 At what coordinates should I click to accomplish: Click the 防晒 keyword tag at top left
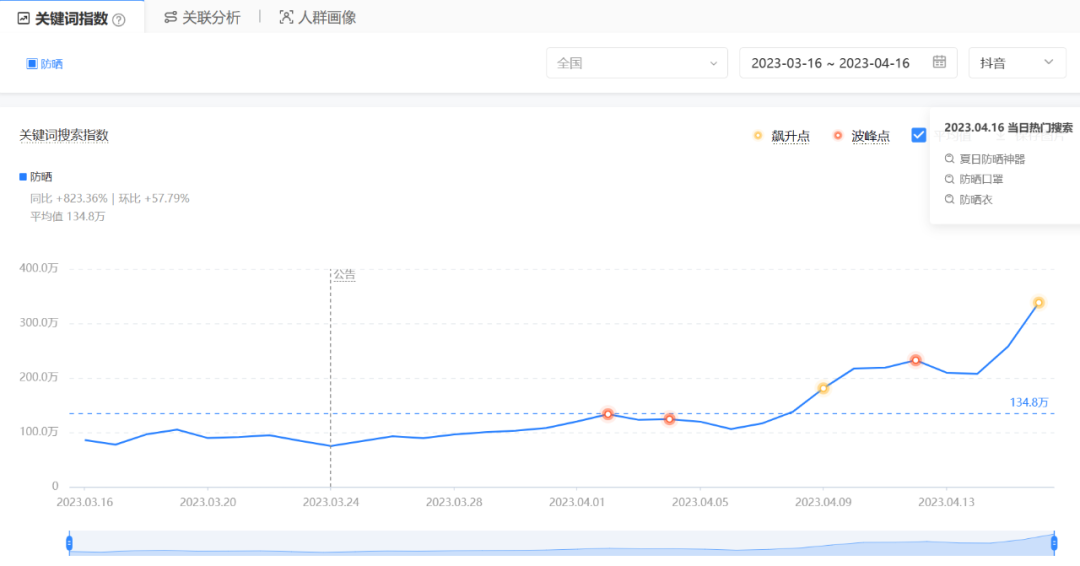point(45,64)
